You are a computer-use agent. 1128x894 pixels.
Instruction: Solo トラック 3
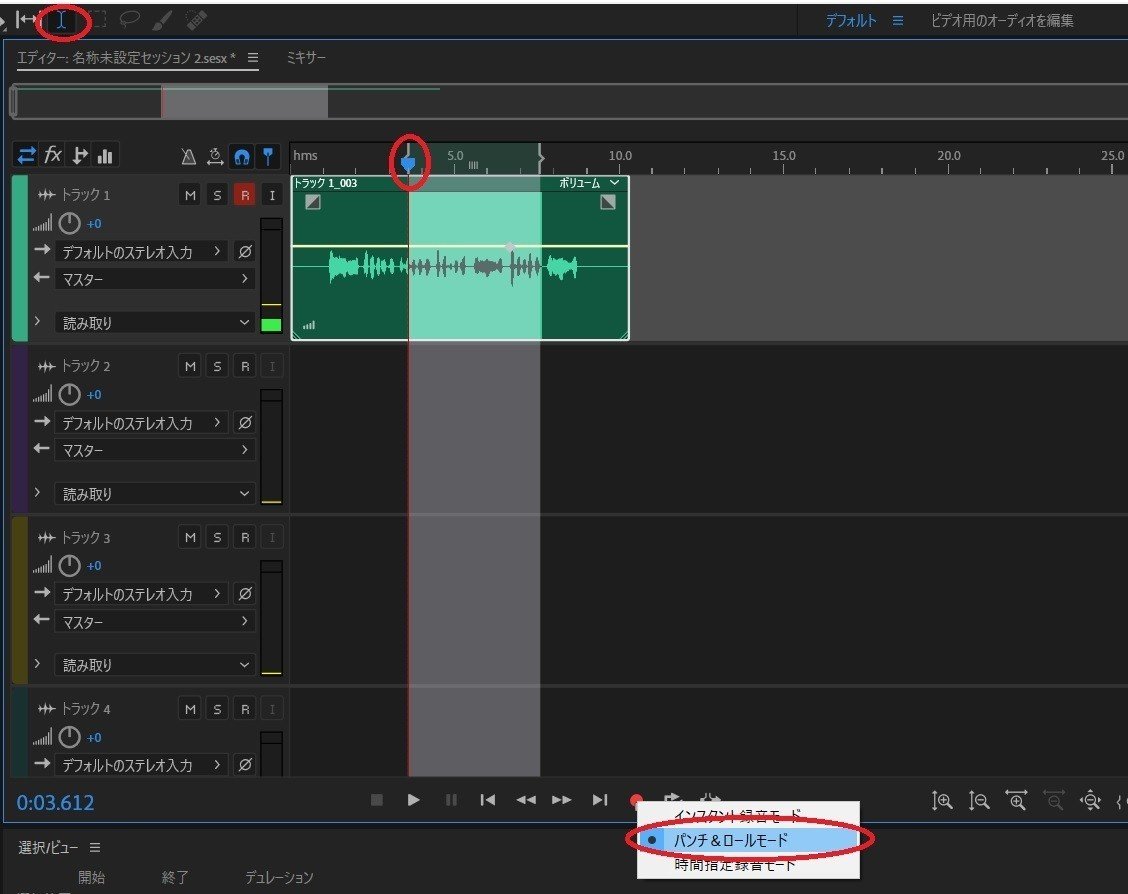[217, 537]
